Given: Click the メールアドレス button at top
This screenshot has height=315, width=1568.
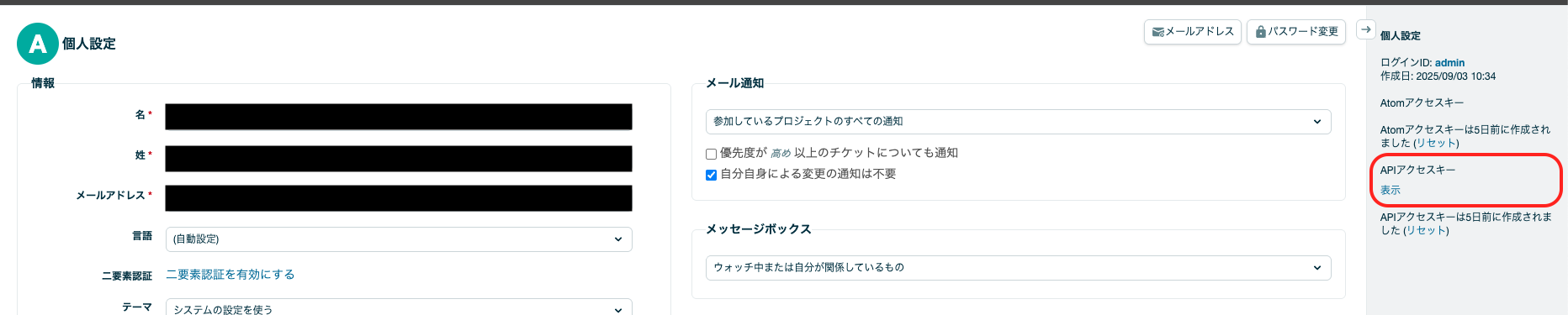Looking at the screenshot, I should pos(1192,32).
